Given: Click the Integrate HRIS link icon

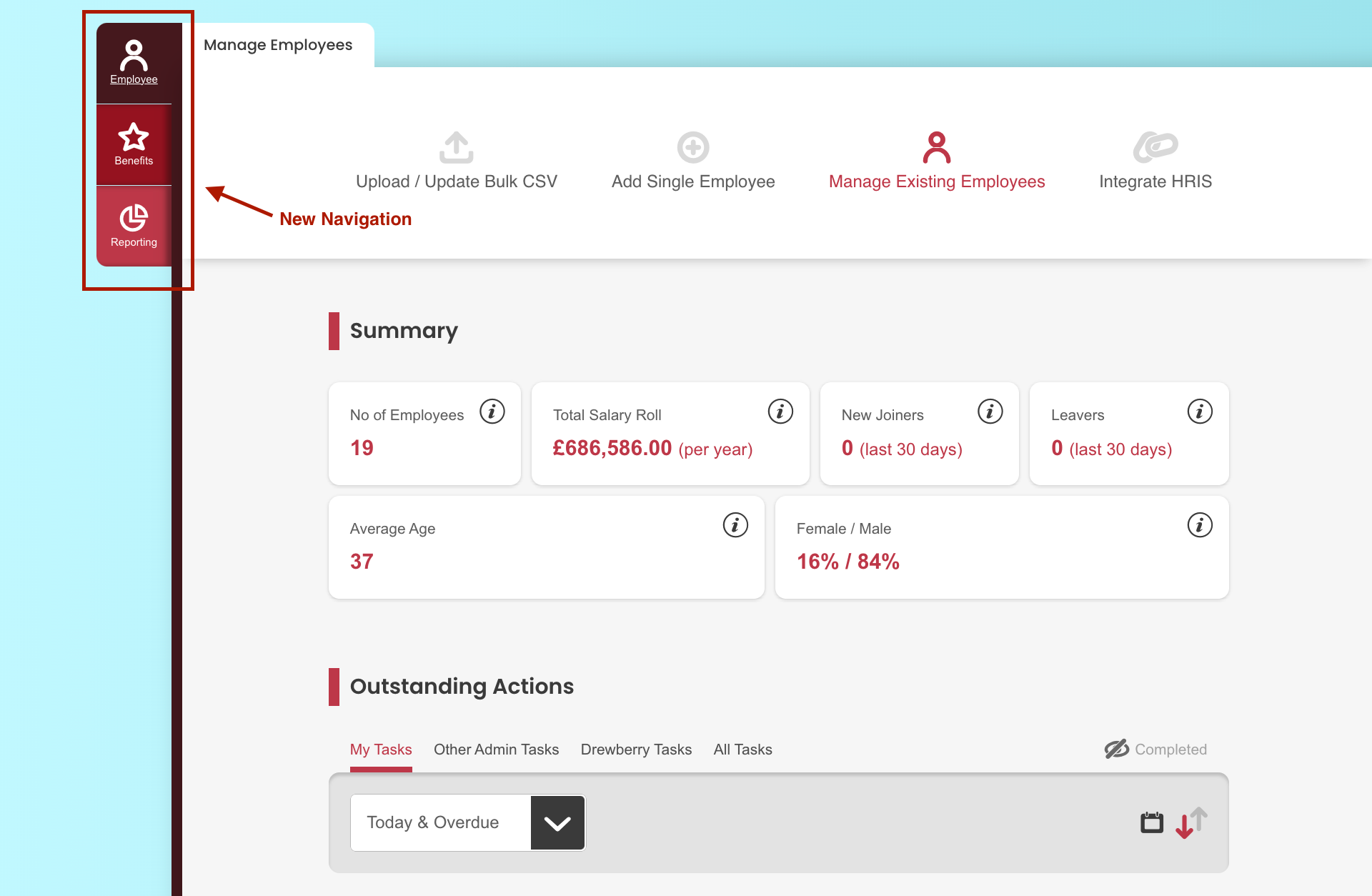Looking at the screenshot, I should click(x=1155, y=147).
